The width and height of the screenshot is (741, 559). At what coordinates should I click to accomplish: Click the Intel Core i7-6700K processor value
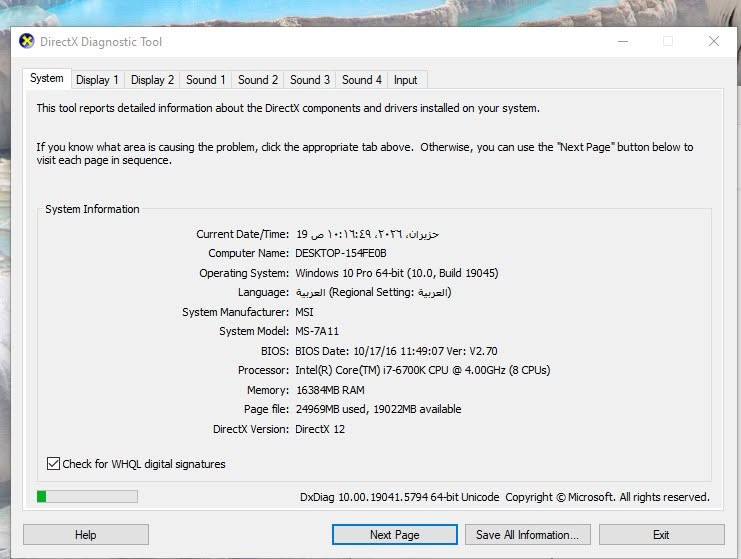click(x=422, y=370)
